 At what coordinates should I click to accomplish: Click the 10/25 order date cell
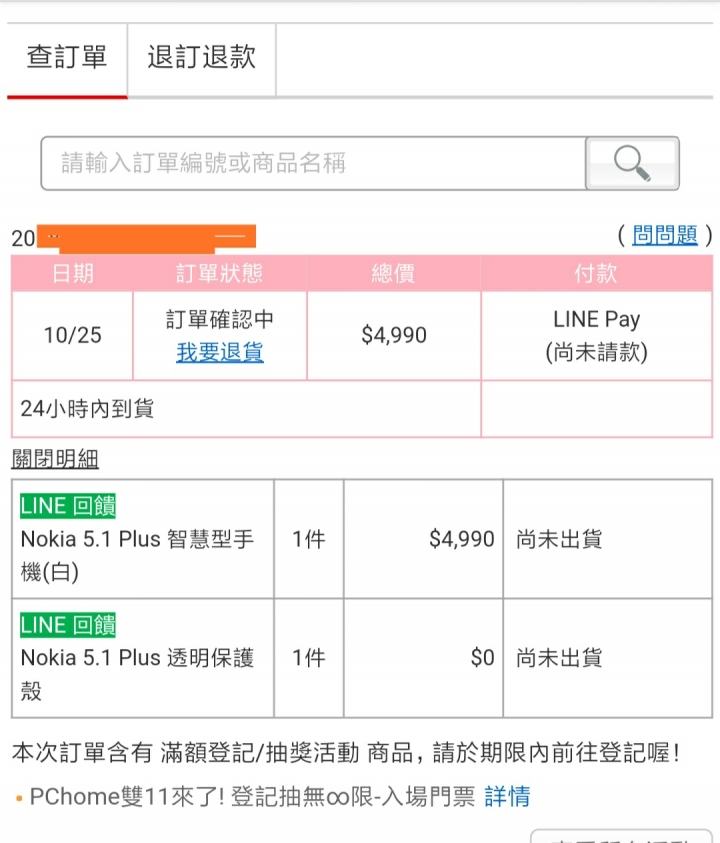73,335
